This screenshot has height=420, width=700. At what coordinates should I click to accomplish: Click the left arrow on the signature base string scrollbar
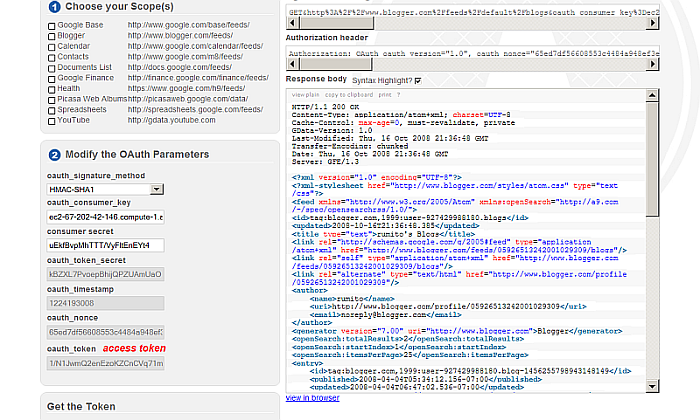pos(292,23)
